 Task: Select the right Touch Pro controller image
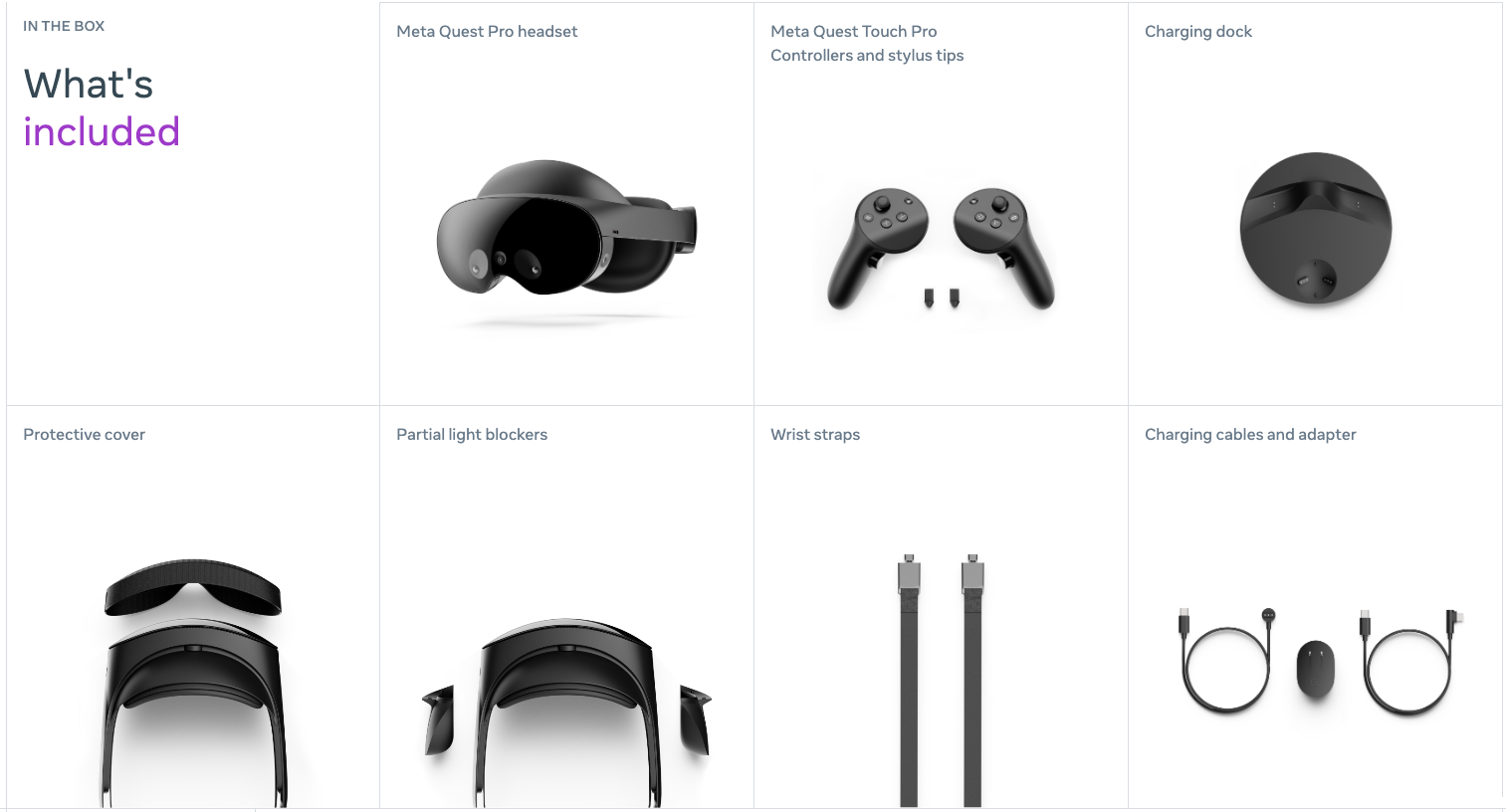(1003, 248)
